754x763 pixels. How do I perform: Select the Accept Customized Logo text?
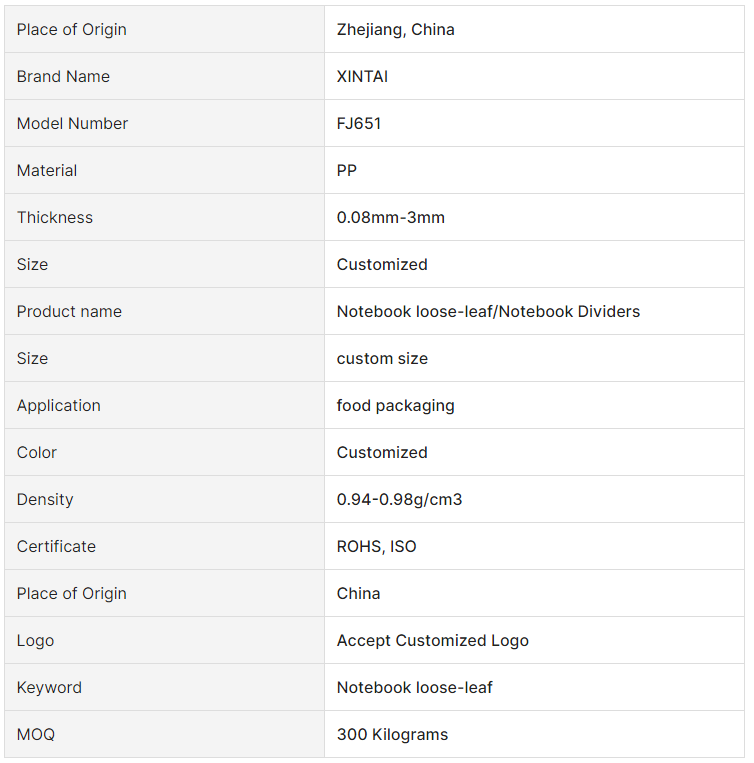click(432, 641)
